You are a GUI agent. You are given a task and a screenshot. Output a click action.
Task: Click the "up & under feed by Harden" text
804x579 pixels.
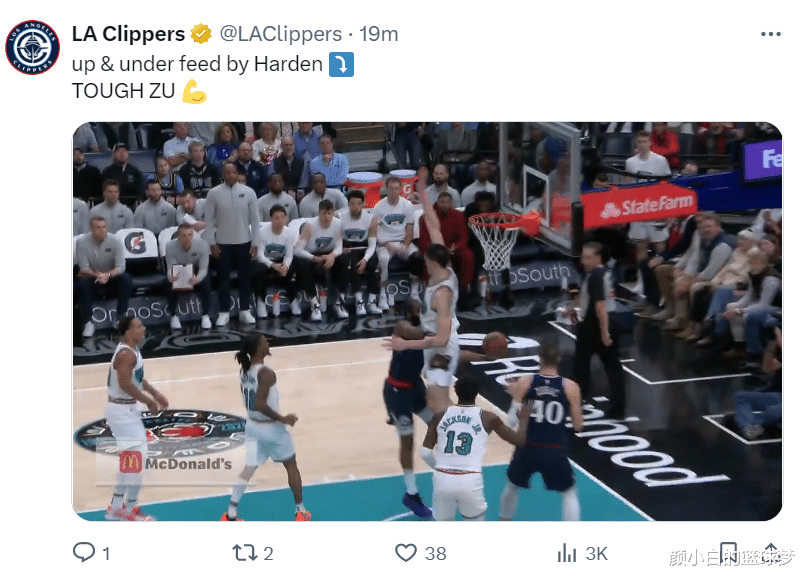pyautogui.click(x=197, y=64)
